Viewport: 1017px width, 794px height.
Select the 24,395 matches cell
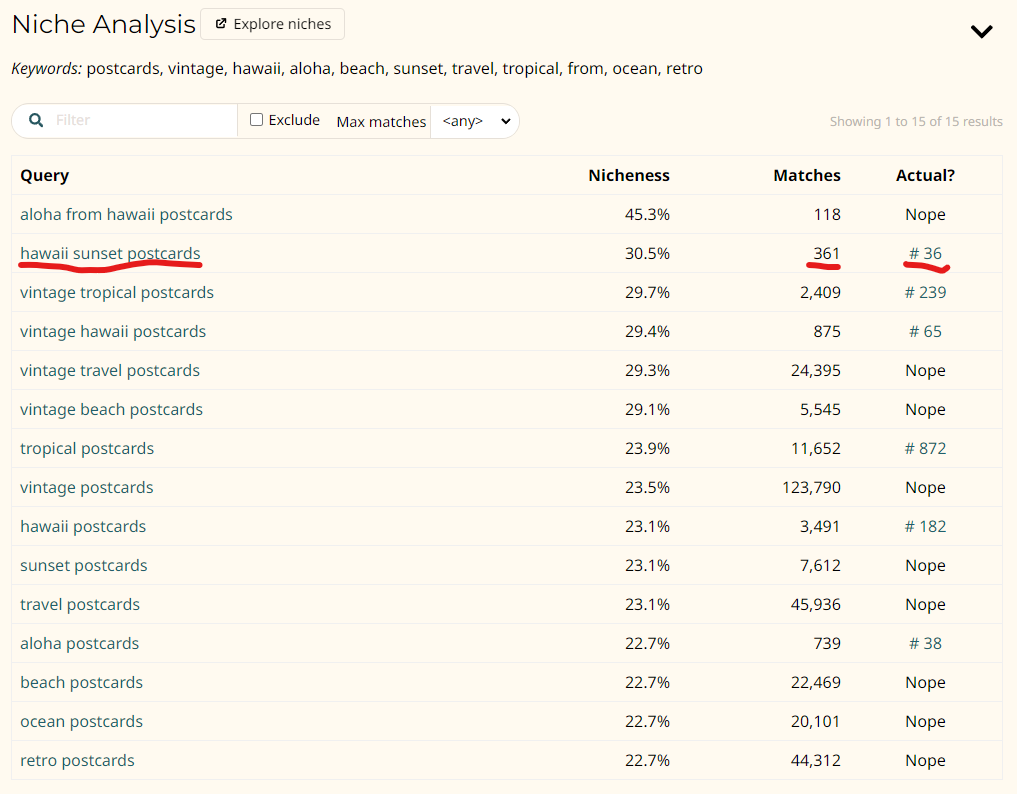[816, 370]
